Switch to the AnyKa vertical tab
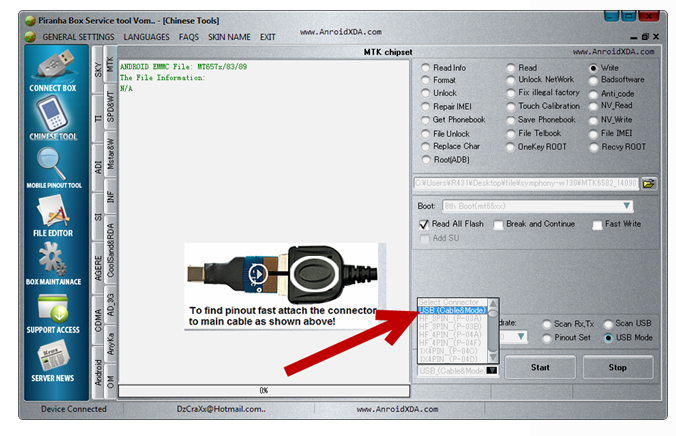The height and width of the screenshot is (436, 676). click(x=110, y=344)
